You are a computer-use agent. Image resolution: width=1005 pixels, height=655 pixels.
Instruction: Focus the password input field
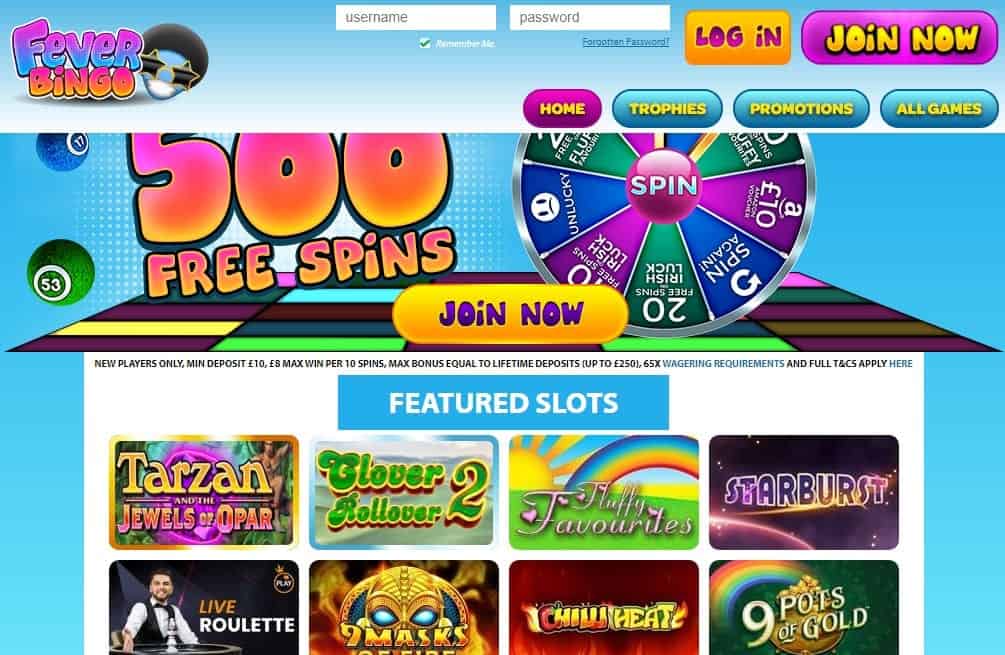[x=590, y=17]
